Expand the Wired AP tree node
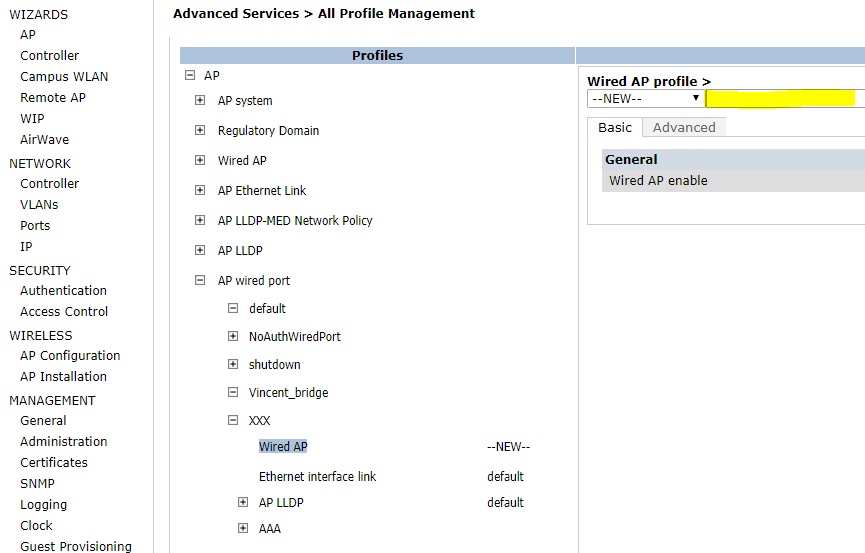Viewport: 865px width, 553px height. (x=200, y=160)
